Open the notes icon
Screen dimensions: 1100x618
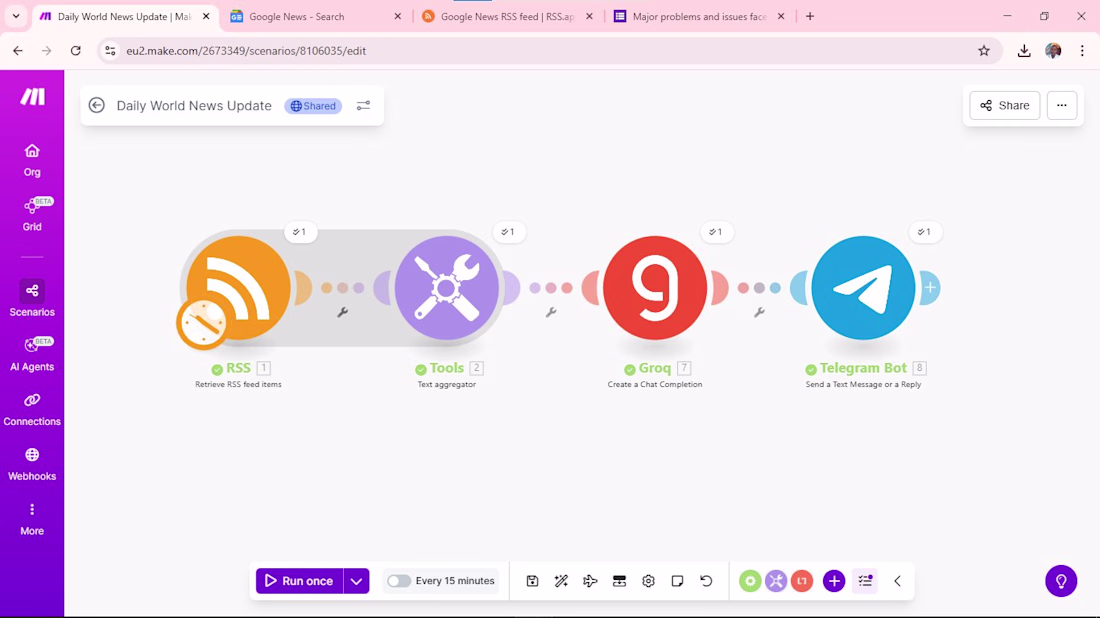[677, 581]
